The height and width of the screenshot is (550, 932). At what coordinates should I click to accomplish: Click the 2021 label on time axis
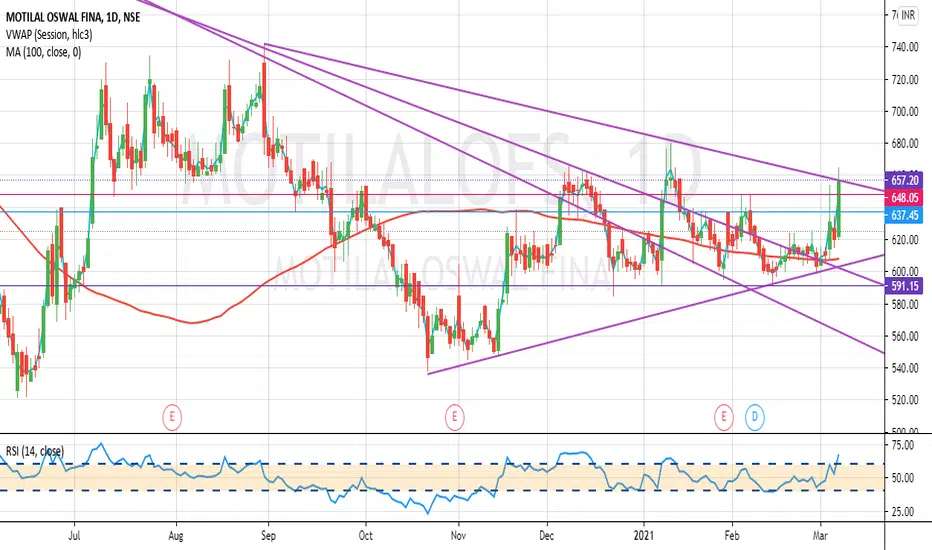[644, 536]
